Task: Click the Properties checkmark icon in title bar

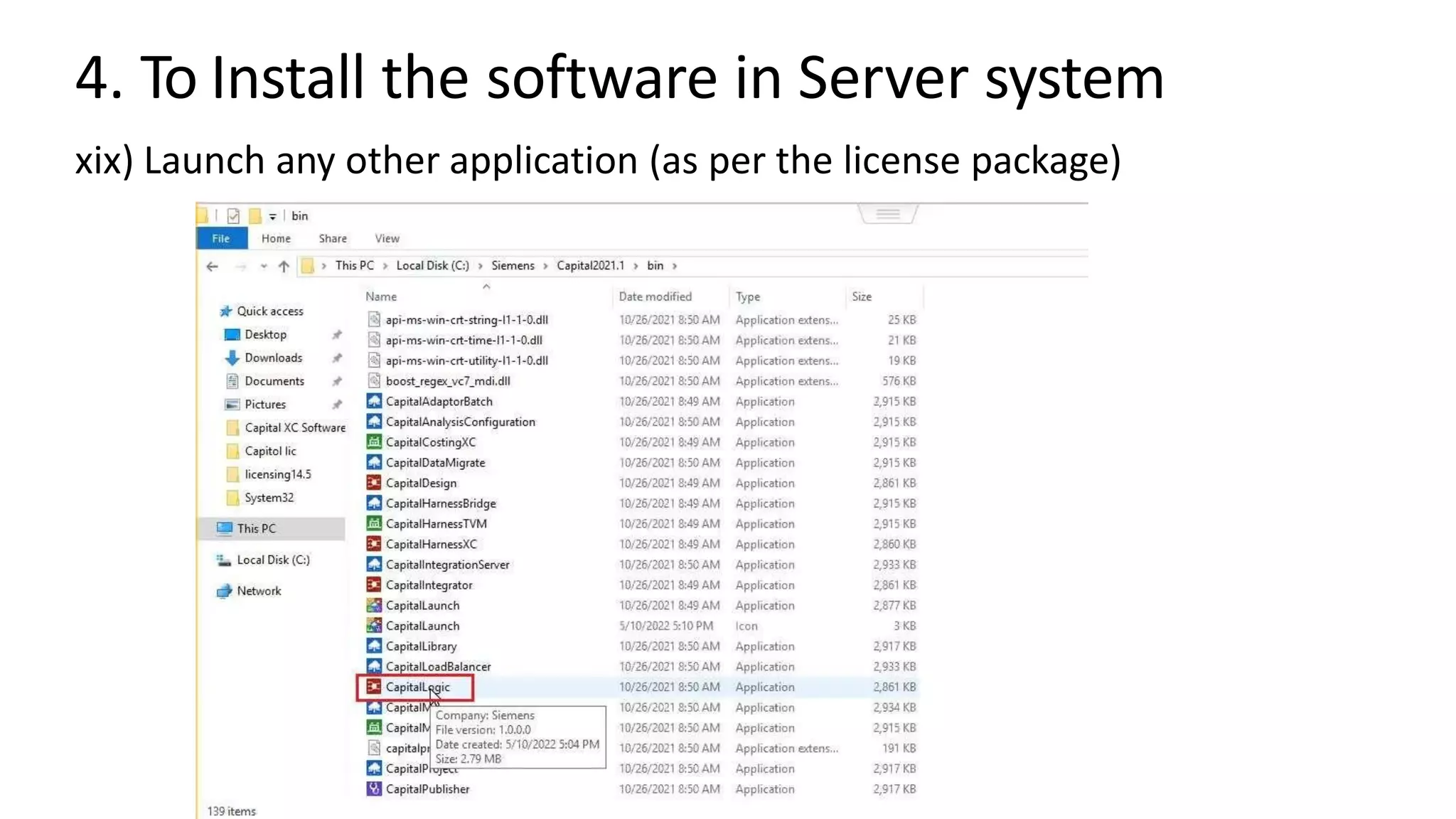Action: tap(233, 215)
